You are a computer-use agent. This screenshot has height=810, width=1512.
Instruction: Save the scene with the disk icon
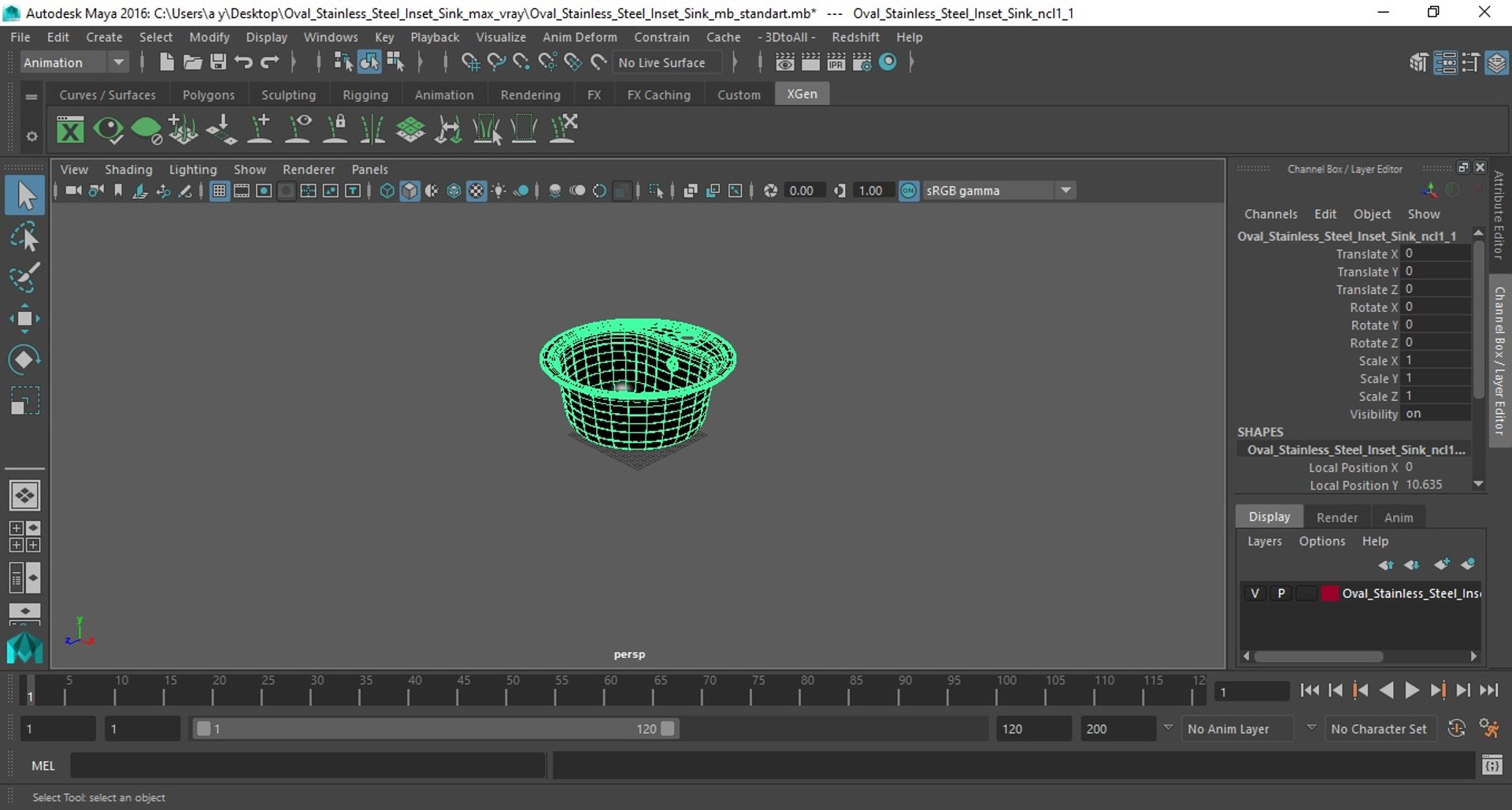click(x=218, y=62)
